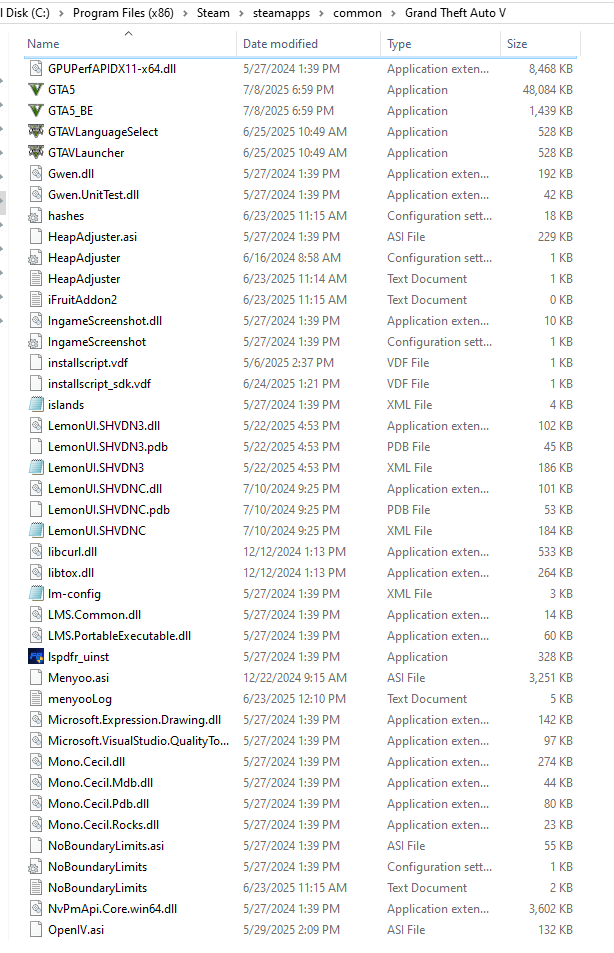Screen dimensions: 614x953
Task: Select the IngameScreenshot.dll file name
Action: click(105, 321)
